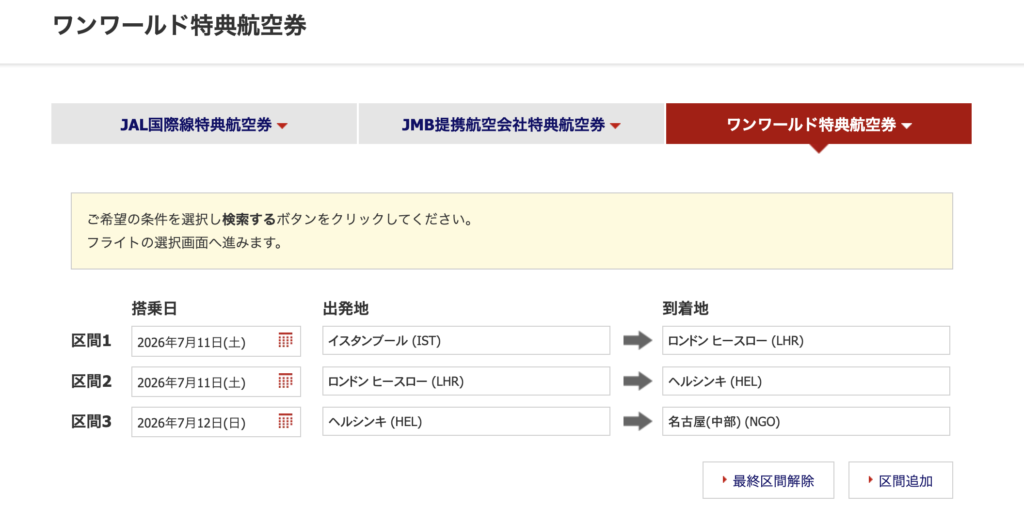The height and width of the screenshot is (508, 1024).
Task: Click 区間1 date field 2026年7月11日(土)
Action: click(200, 342)
